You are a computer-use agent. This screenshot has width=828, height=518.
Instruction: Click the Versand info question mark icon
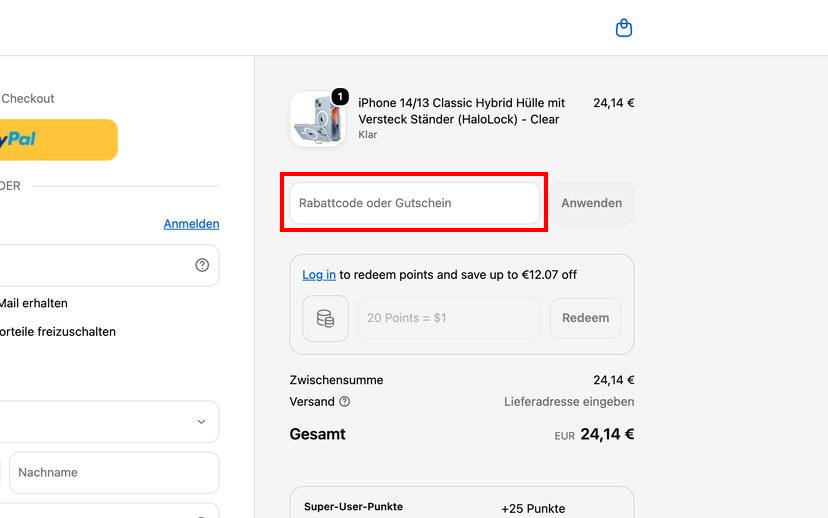coord(344,402)
